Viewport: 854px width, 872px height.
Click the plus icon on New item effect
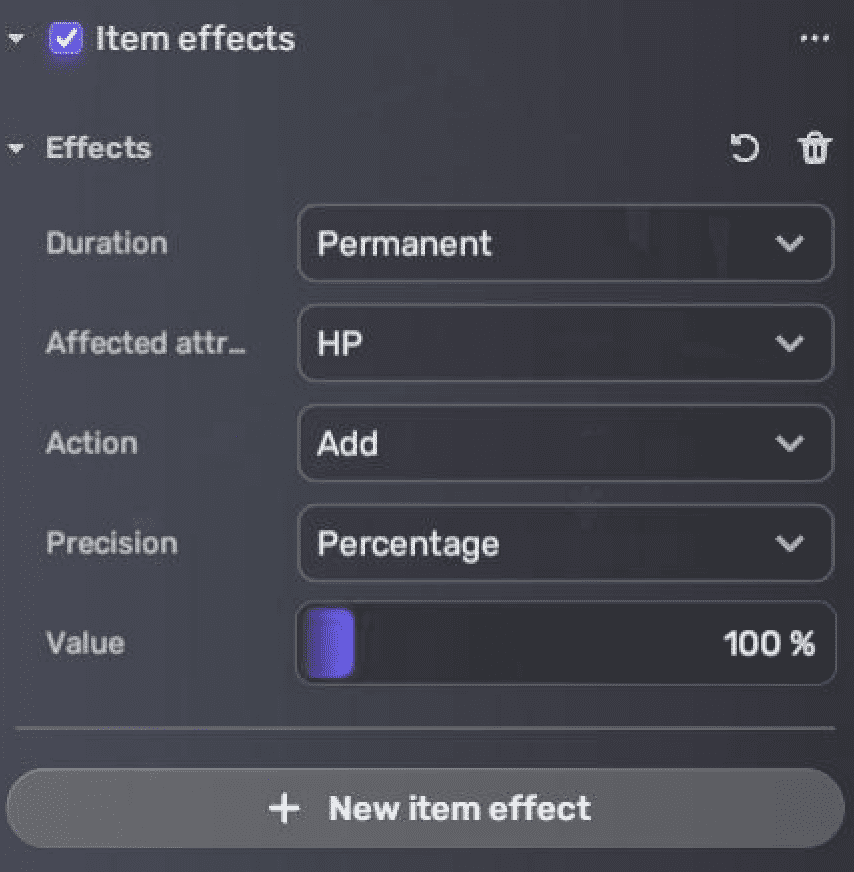pos(284,808)
